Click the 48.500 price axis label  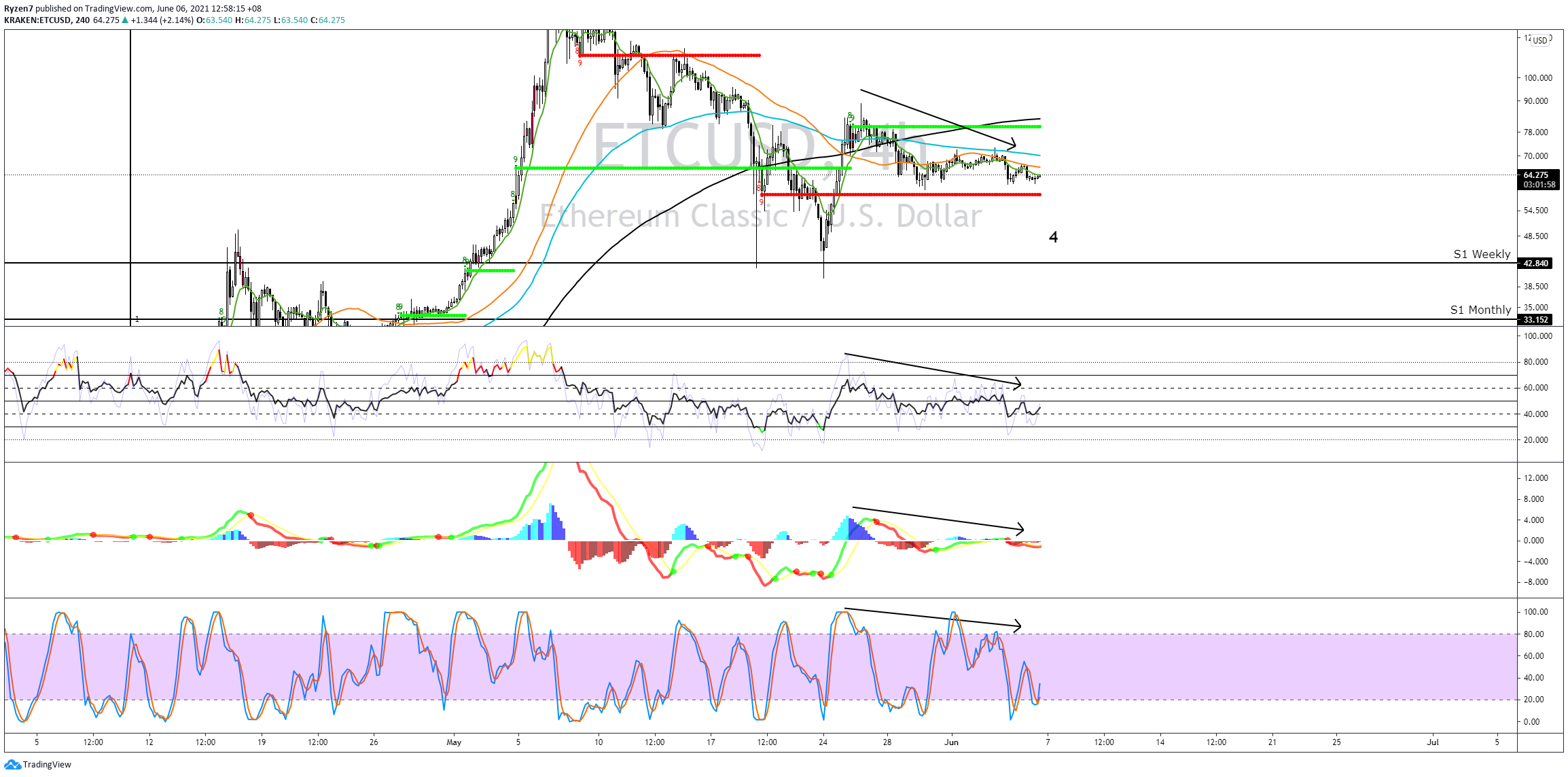pos(1536,236)
